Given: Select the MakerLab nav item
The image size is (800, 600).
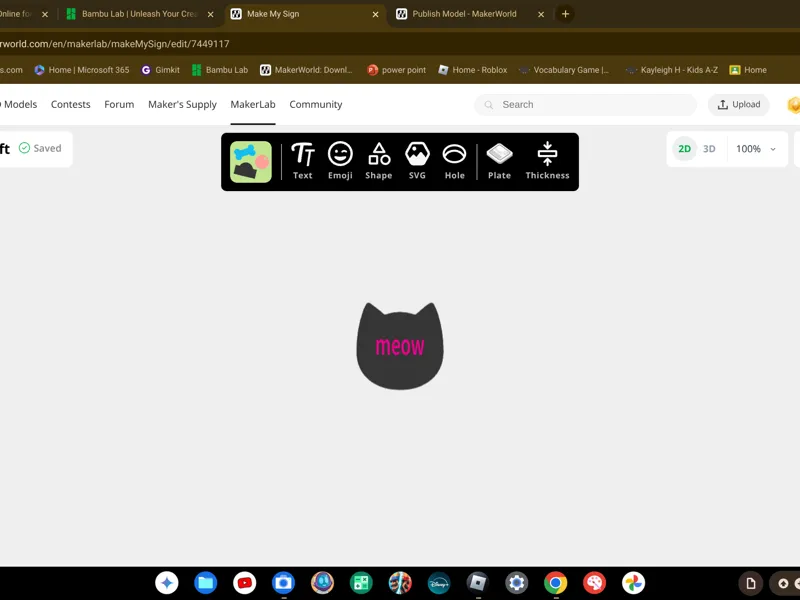Looking at the screenshot, I should pos(253,104).
